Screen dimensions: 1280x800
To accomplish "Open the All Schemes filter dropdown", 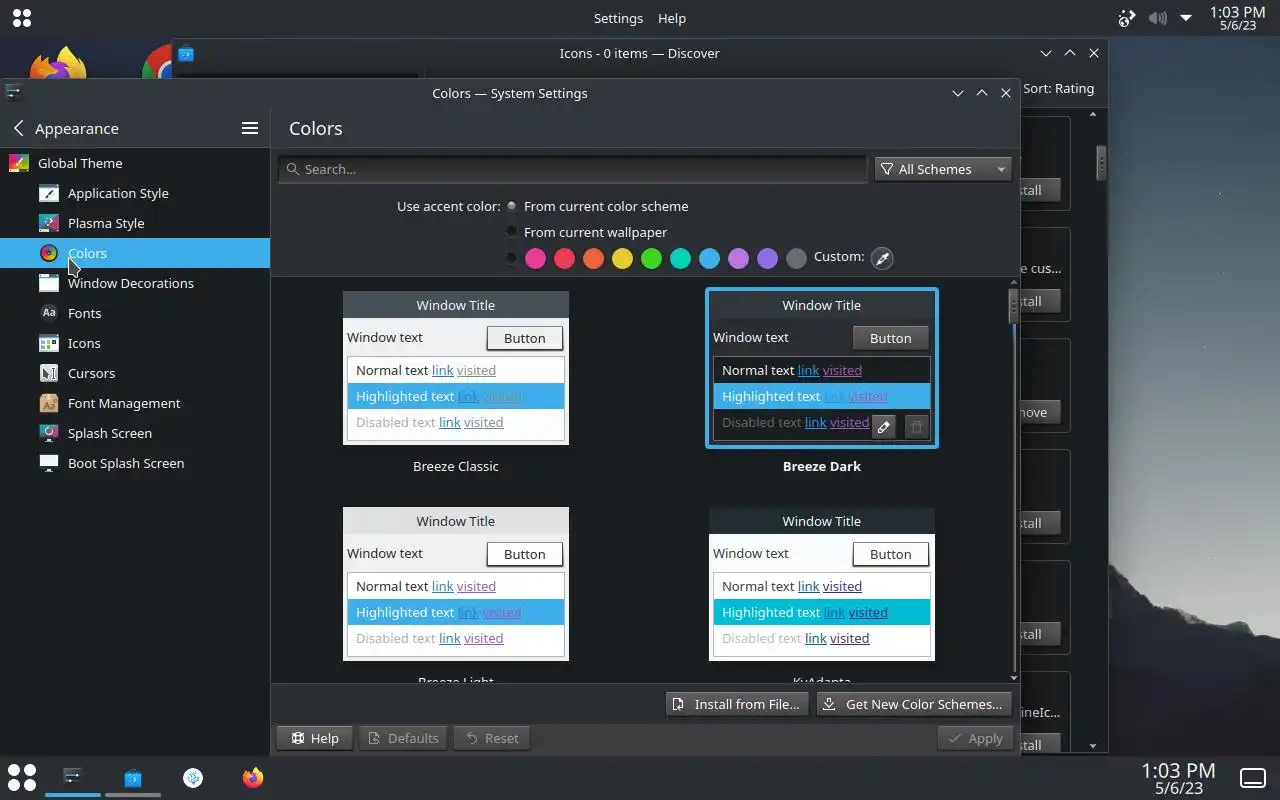I will [943, 169].
